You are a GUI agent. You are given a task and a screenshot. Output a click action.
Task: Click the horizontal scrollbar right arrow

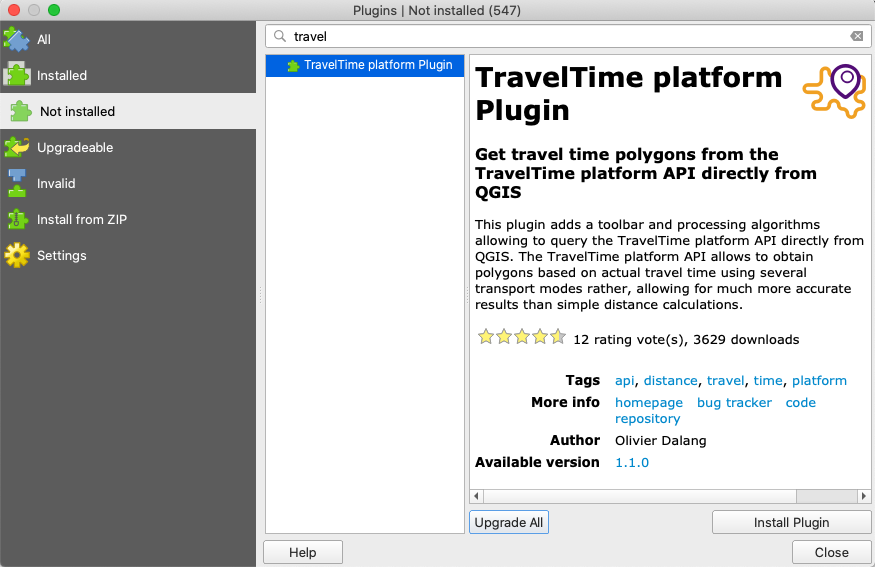click(863, 496)
